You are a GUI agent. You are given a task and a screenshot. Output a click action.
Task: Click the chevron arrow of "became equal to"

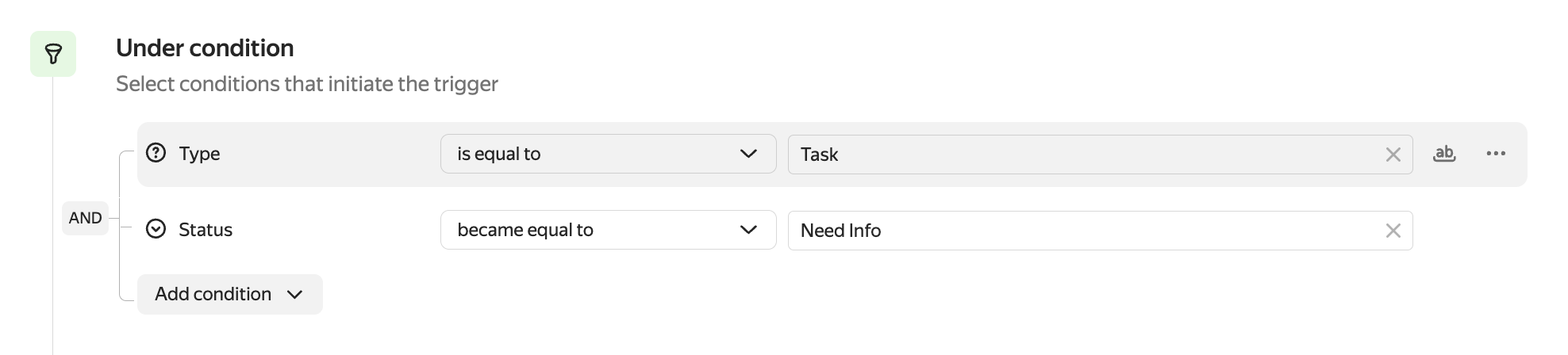pyautogui.click(x=748, y=230)
